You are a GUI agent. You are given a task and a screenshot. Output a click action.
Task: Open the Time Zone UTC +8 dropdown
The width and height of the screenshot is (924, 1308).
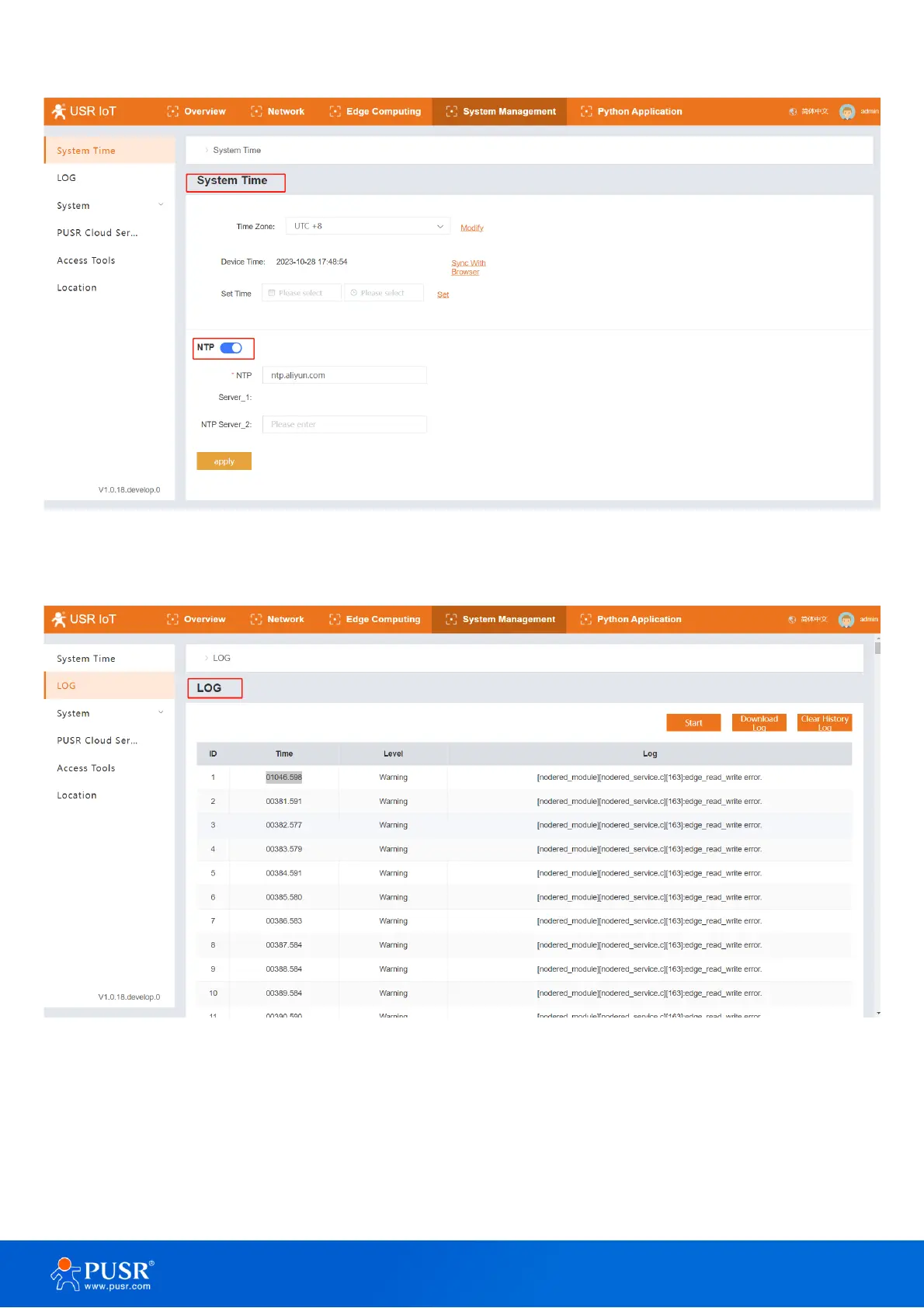[368, 226]
